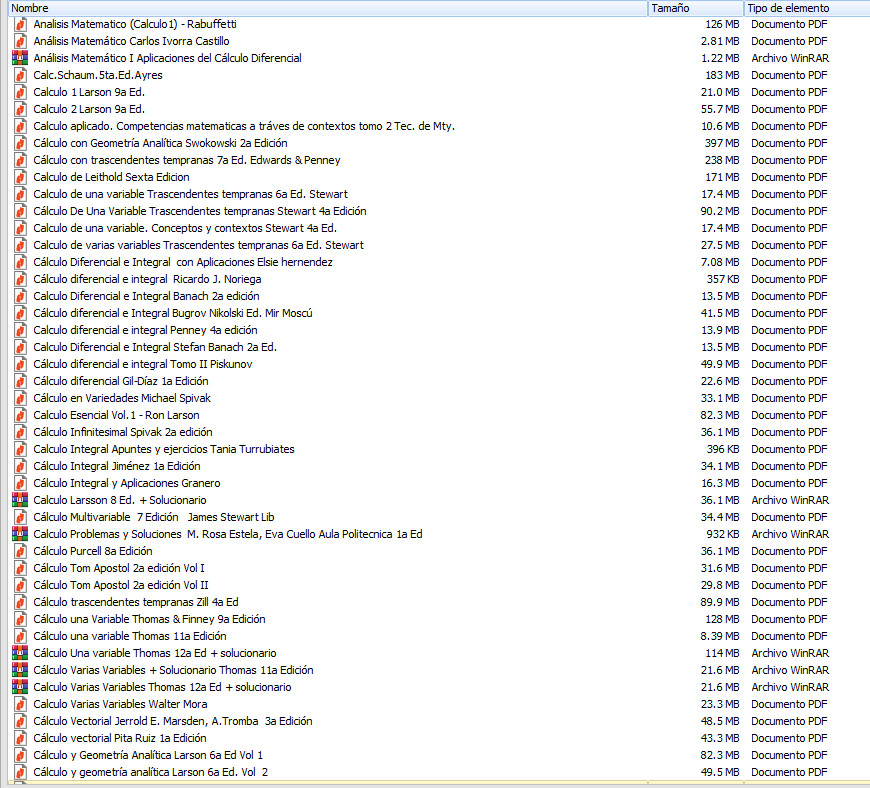Click the PDF icon of Cálculo en Variedades Michael Spivak
The height and width of the screenshot is (788, 870).
(x=20, y=398)
